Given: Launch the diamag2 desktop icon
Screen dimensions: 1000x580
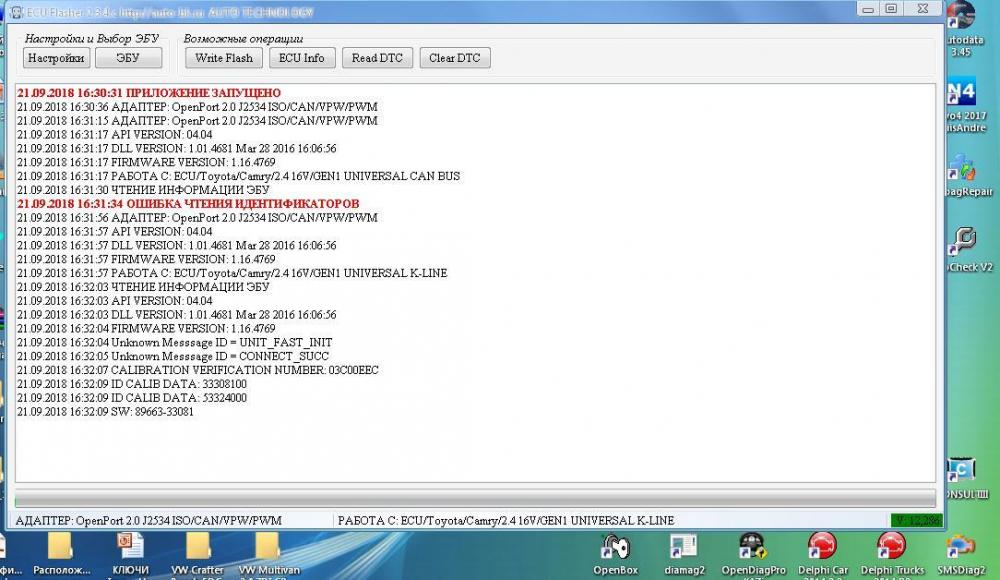Looking at the screenshot, I should coord(684,547).
